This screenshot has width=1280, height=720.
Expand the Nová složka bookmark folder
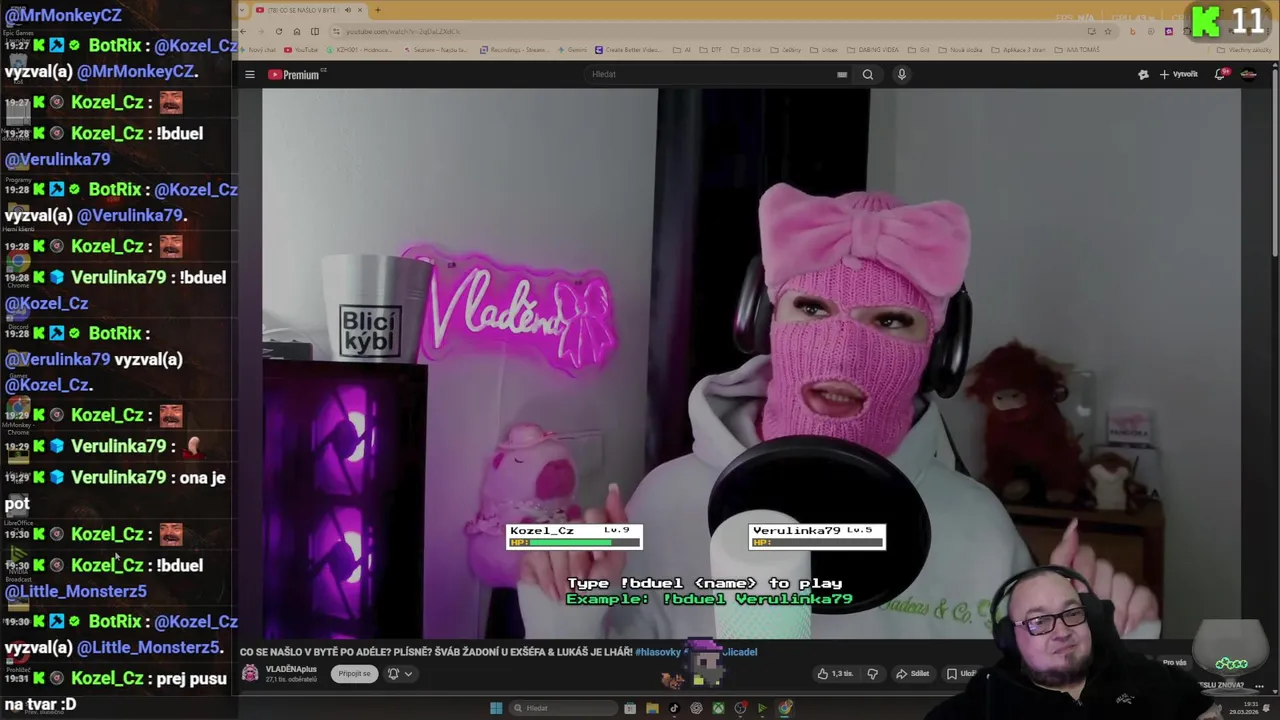coord(960,50)
